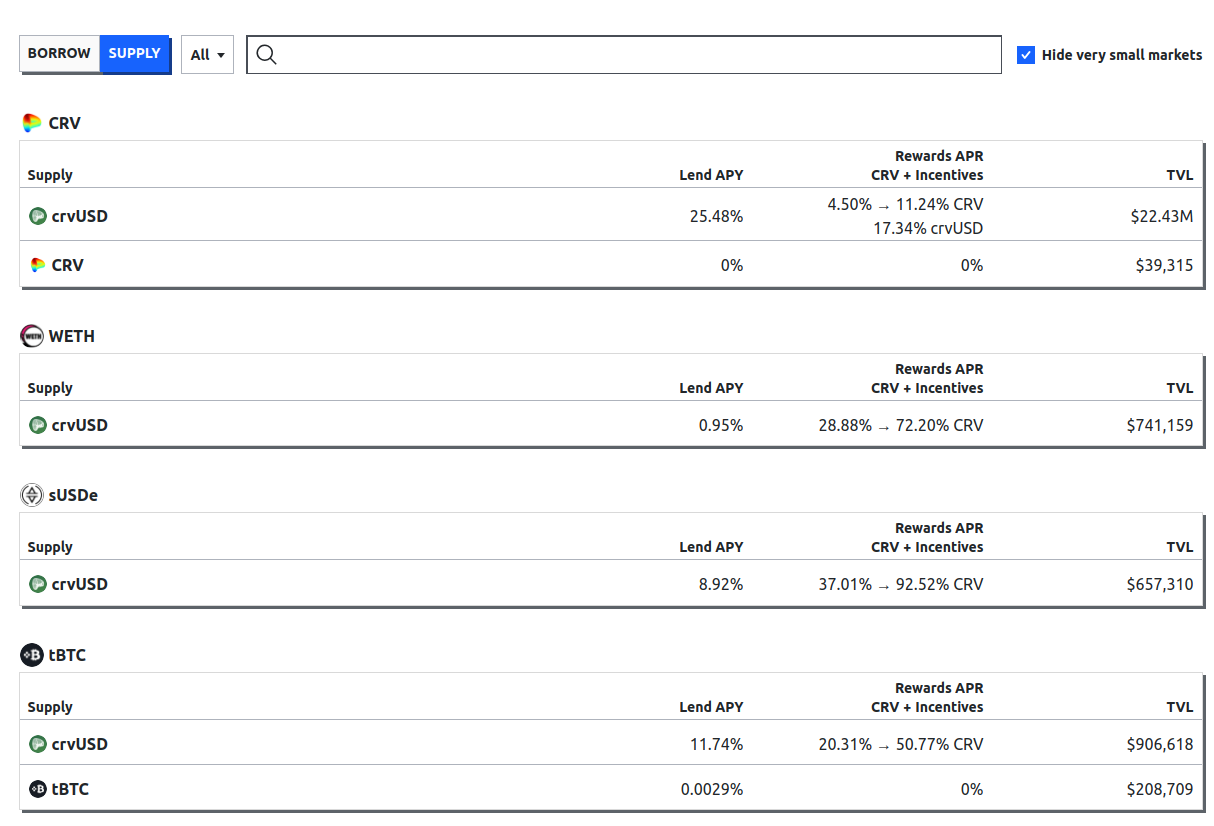
Task: Click the WETH section header icon
Action: (x=32, y=336)
